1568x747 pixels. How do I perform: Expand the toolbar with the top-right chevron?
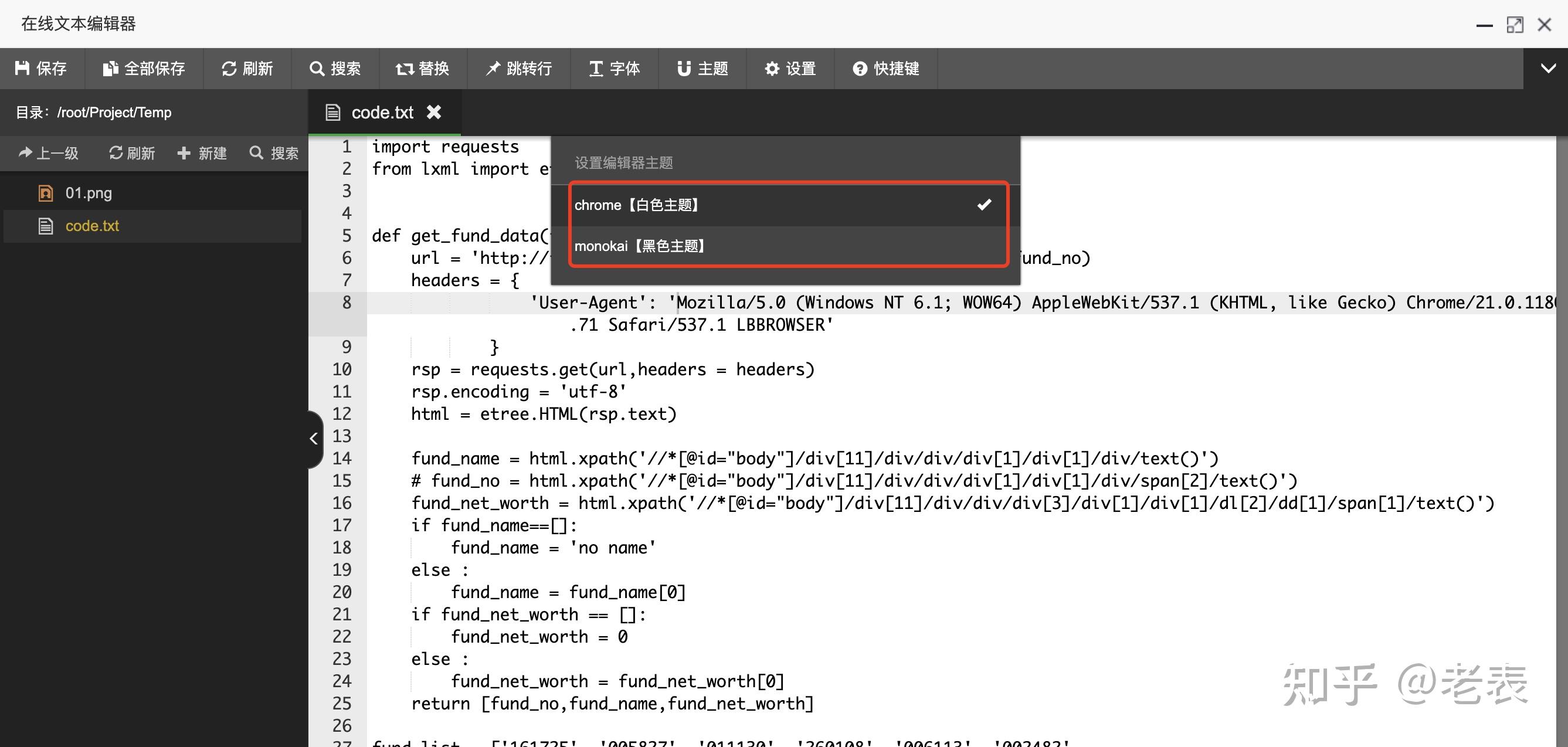pyautogui.click(x=1549, y=68)
